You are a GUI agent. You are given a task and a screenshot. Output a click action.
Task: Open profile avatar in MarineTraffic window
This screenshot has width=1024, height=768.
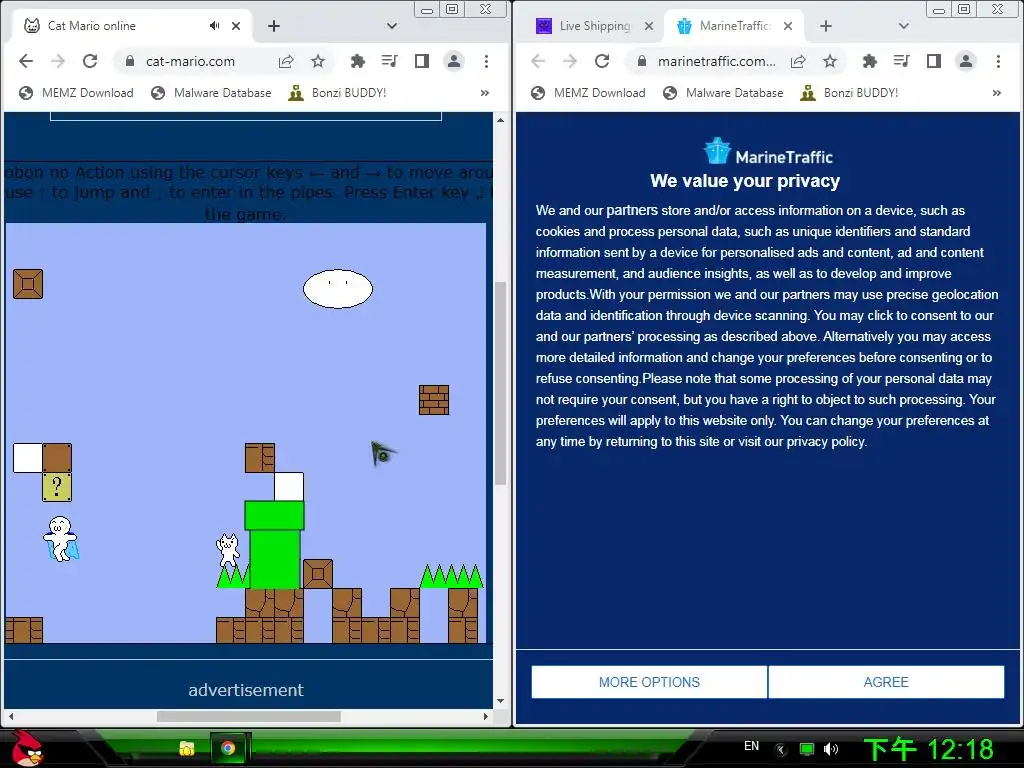[x=966, y=61]
